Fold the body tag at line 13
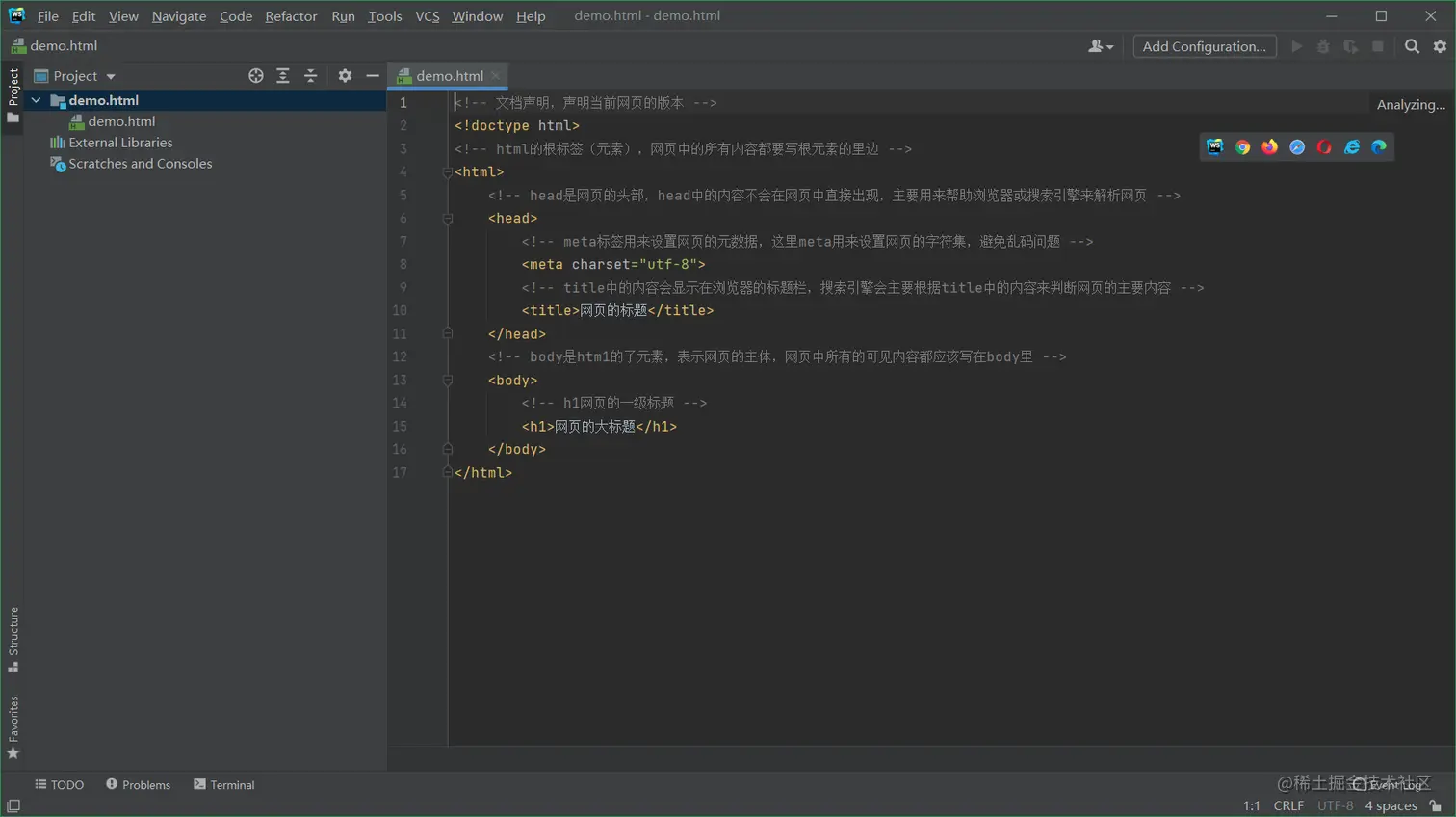Viewport: 1456px width, 817px height. 447,381
